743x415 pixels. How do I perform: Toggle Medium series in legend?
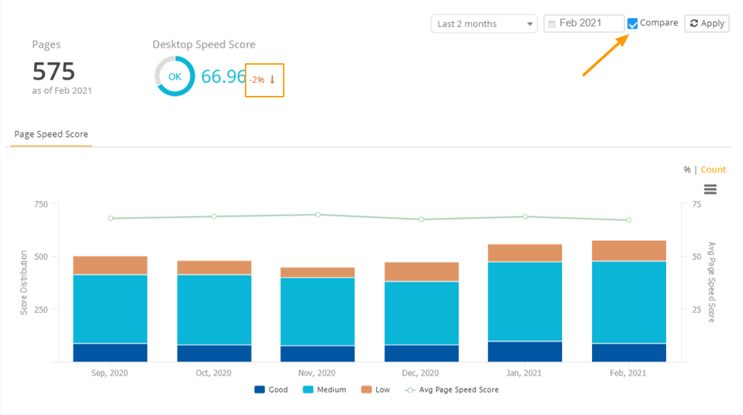point(325,389)
